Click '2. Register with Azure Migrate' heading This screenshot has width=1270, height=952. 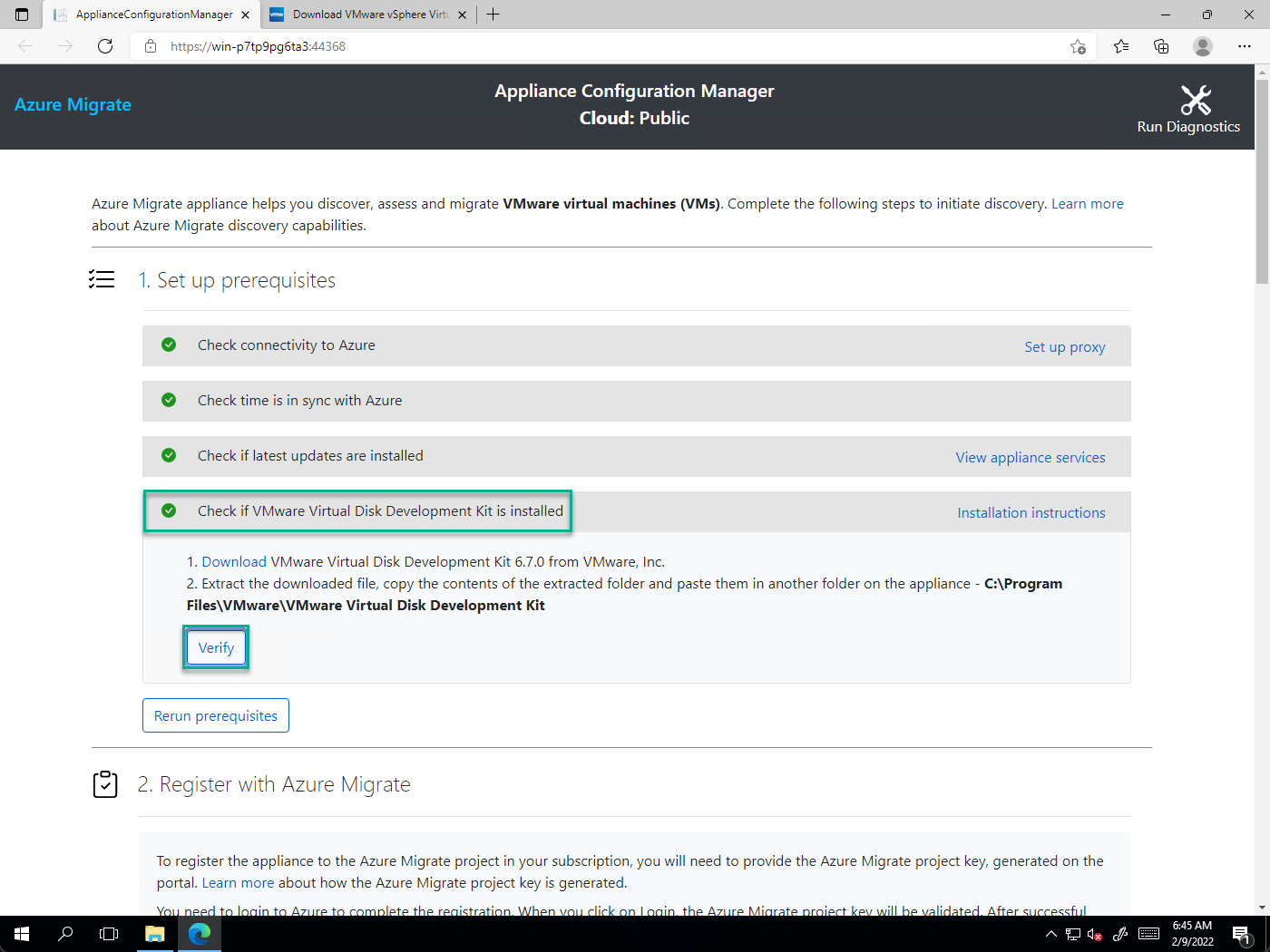[274, 784]
